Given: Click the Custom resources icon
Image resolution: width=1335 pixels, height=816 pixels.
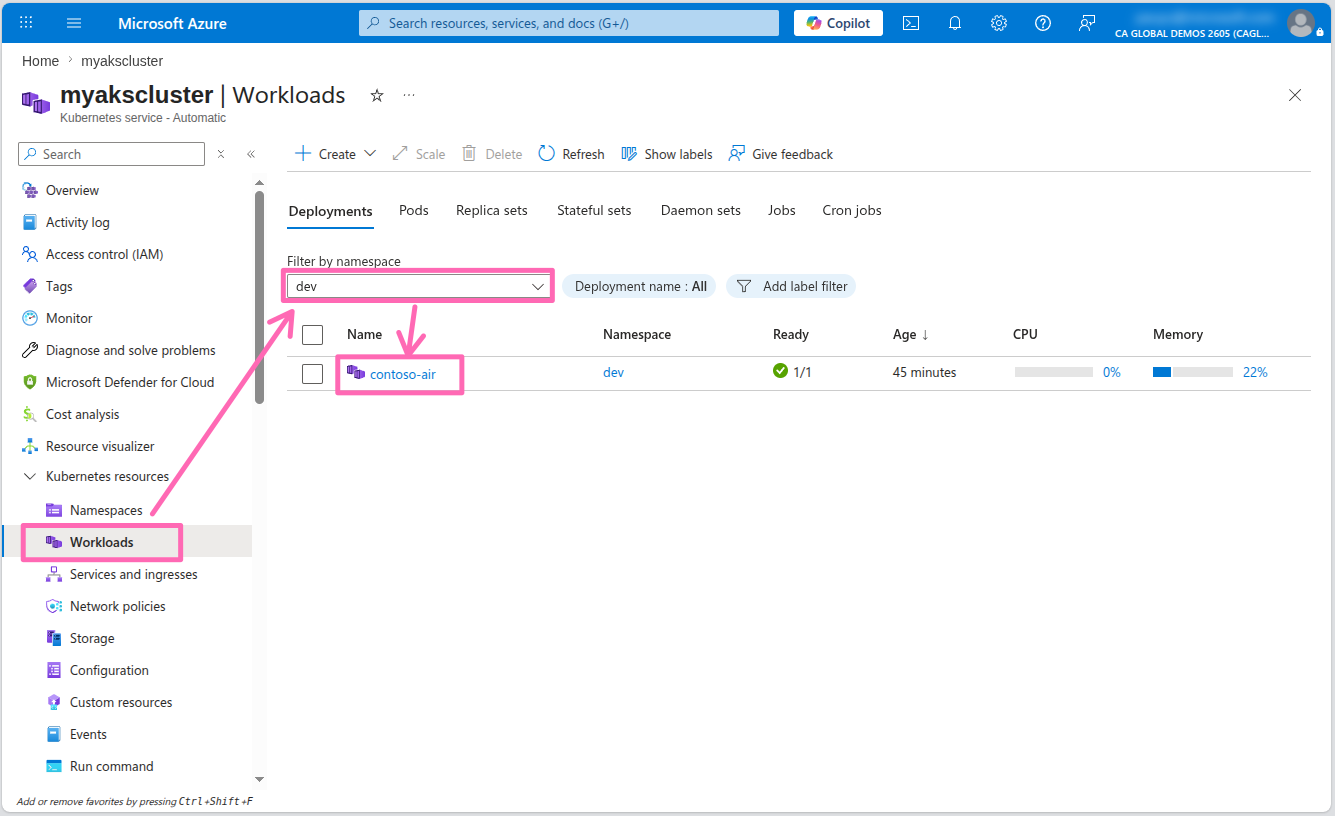Looking at the screenshot, I should pos(54,702).
